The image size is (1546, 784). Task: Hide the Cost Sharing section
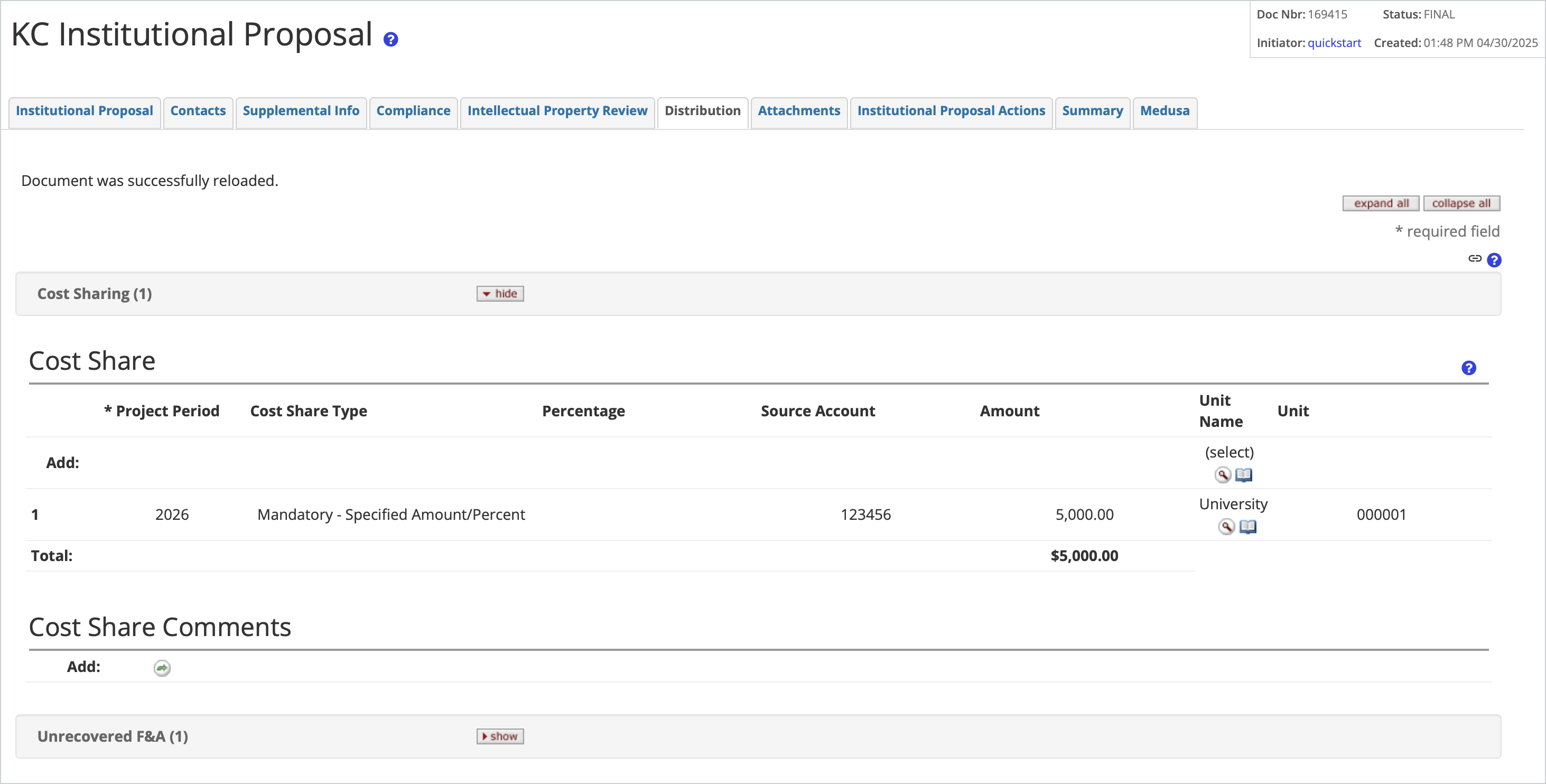click(499, 294)
